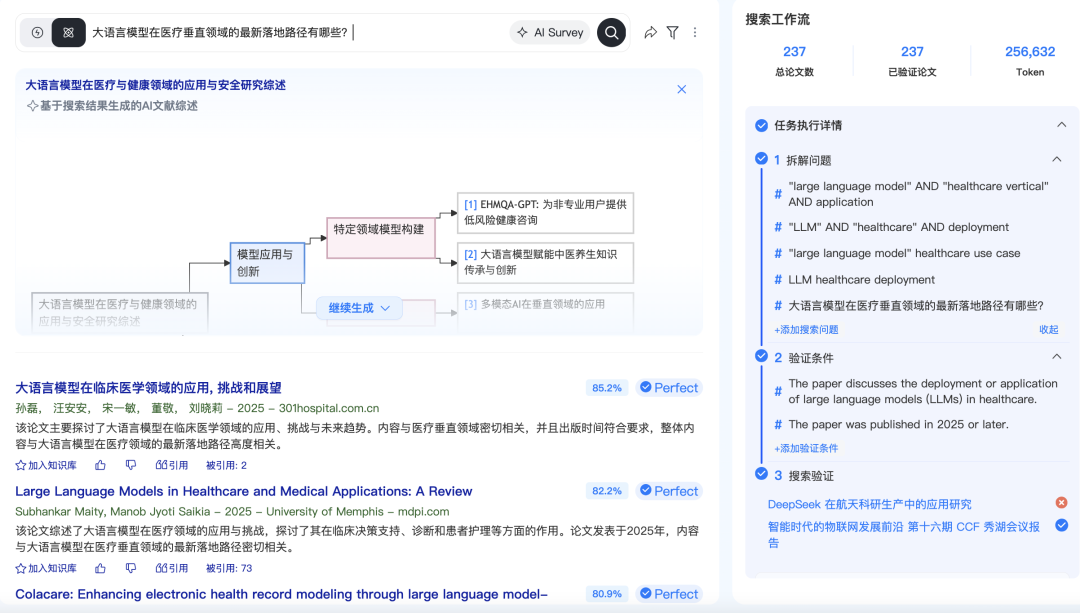Screen dimensions: 1080x613
Task: Collapse the 任务执行详情 section
Action: tap(1062, 125)
